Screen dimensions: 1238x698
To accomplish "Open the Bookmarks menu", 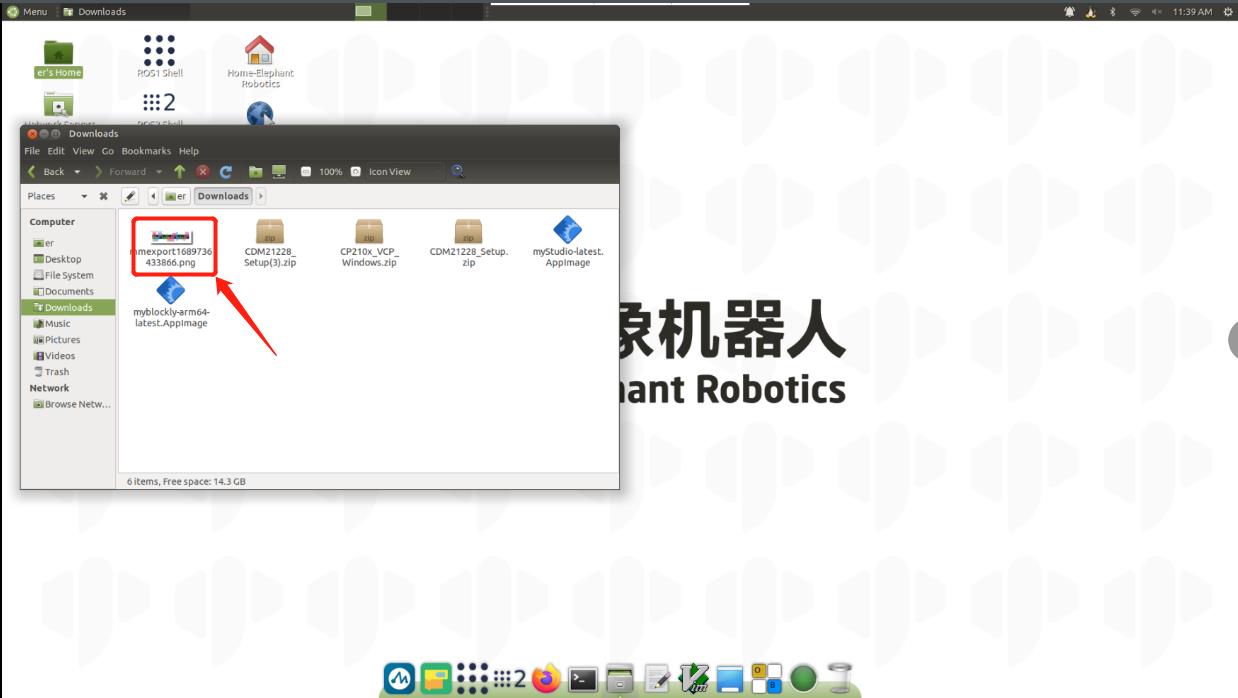I will click(146, 151).
